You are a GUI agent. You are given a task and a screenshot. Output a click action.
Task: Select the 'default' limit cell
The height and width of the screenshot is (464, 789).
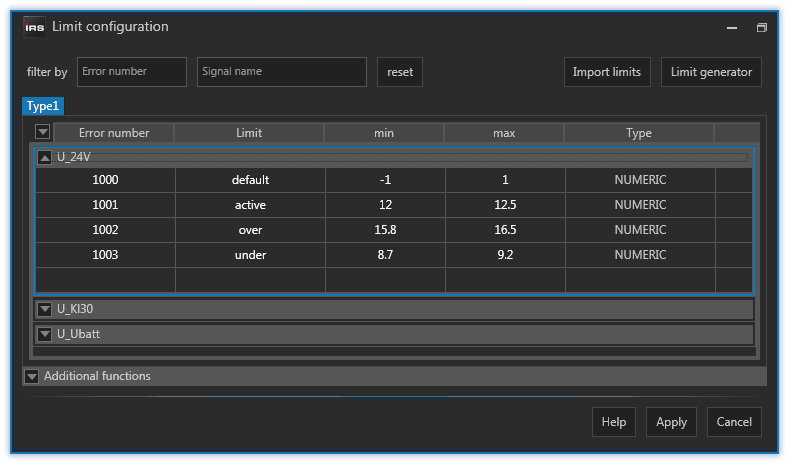point(250,180)
